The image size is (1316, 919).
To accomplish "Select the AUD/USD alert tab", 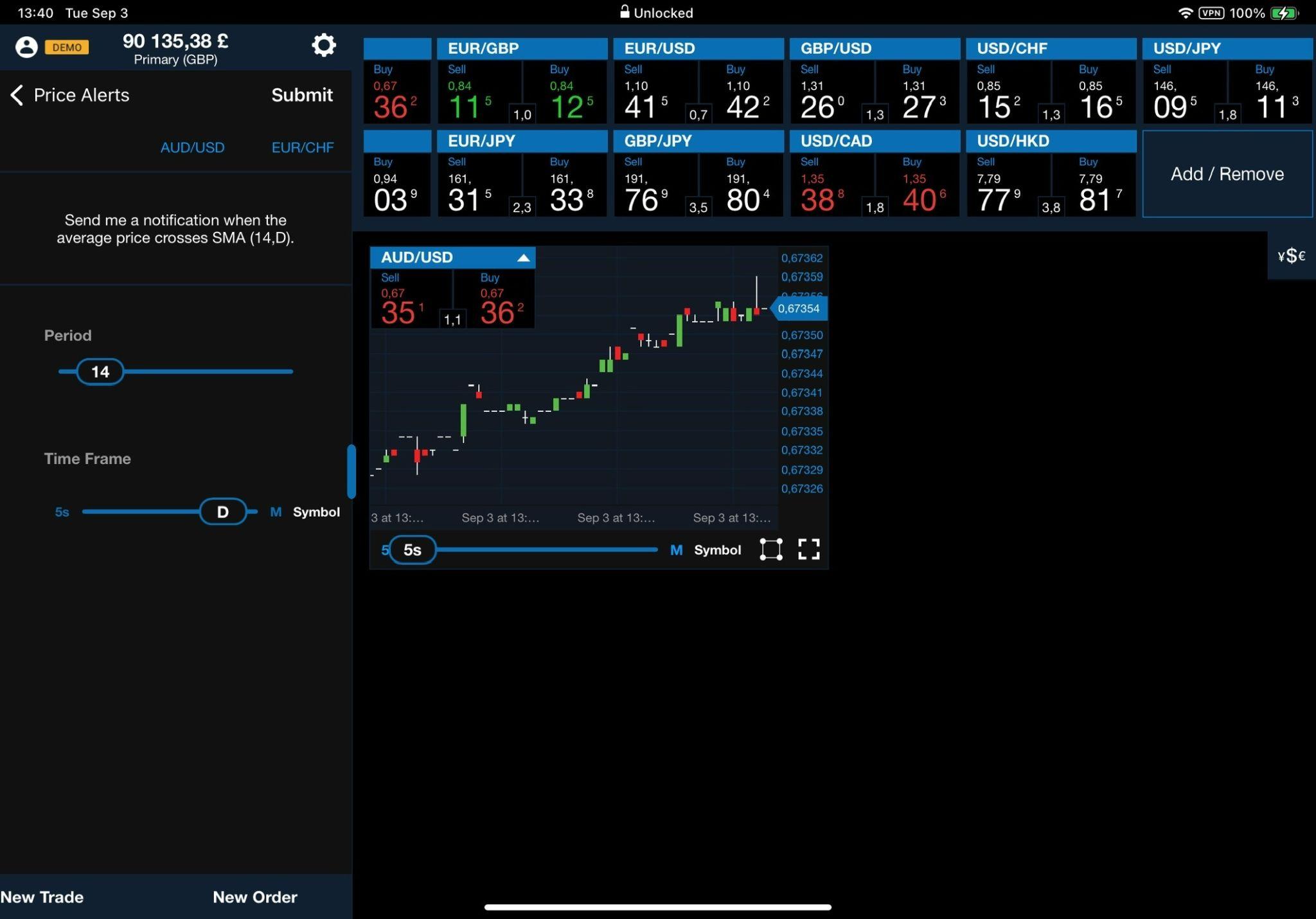I will [192, 147].
